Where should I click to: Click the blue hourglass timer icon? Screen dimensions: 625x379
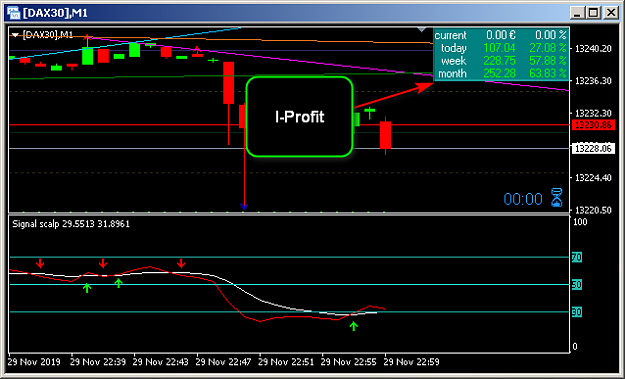pyautogui.click(x=556, y=198)
